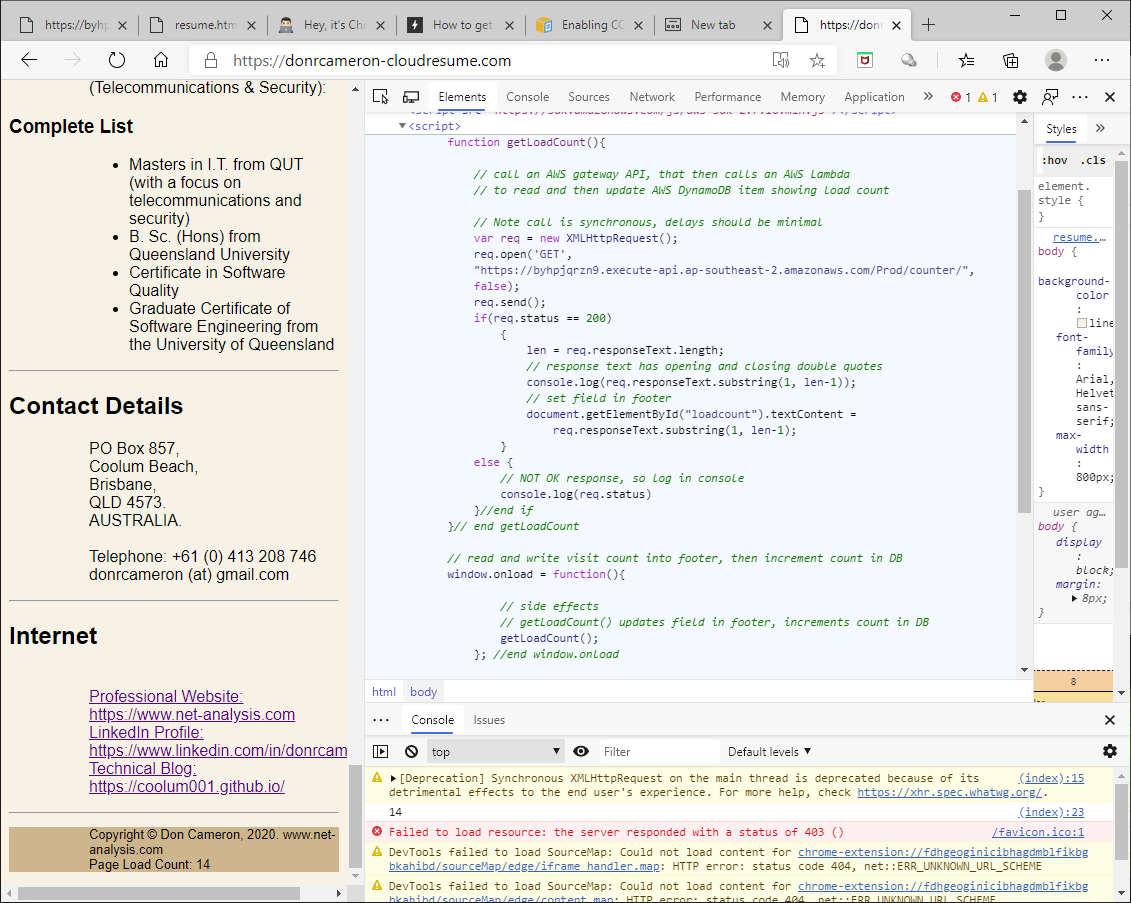Collapse the script element node
This screenshot has height=903, width=1131.
tap(402, 125)
